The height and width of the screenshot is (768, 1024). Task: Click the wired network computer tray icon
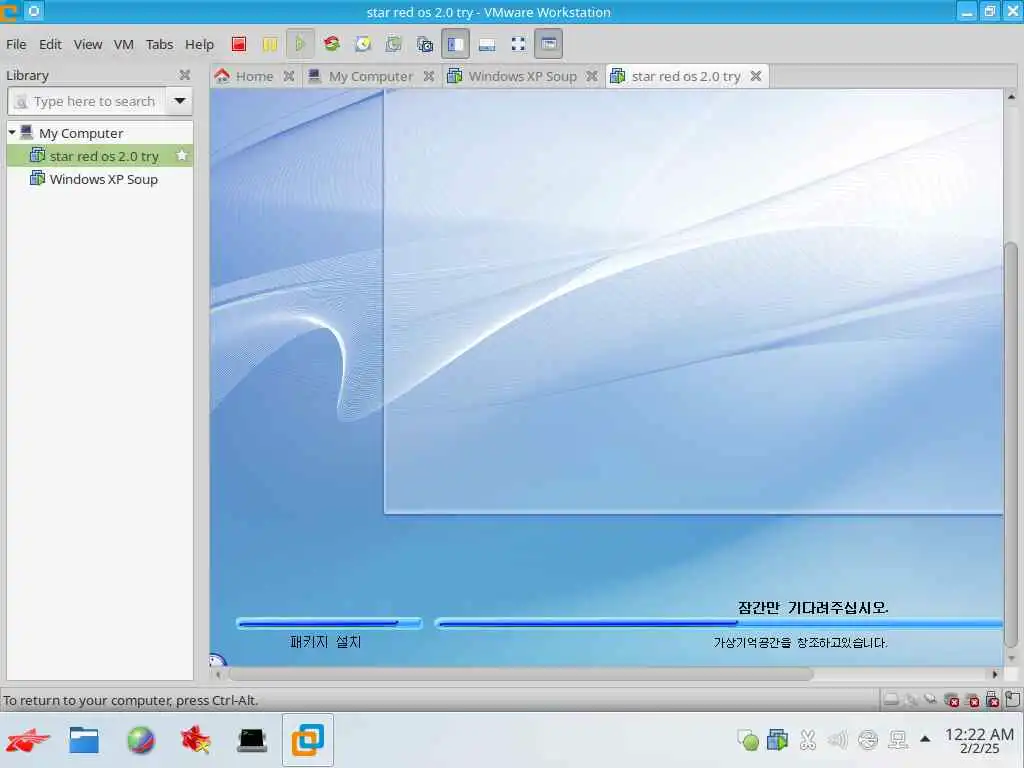coord(898,739)
